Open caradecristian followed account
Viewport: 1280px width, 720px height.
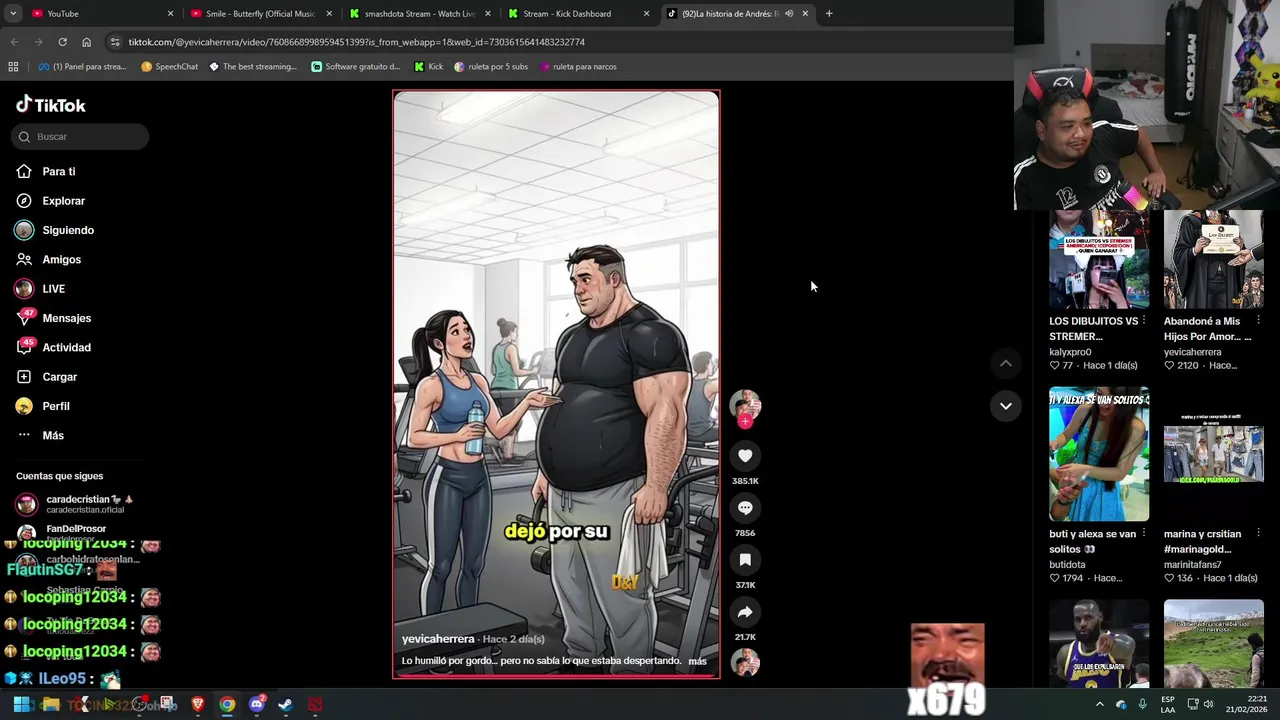pos(75,504)
